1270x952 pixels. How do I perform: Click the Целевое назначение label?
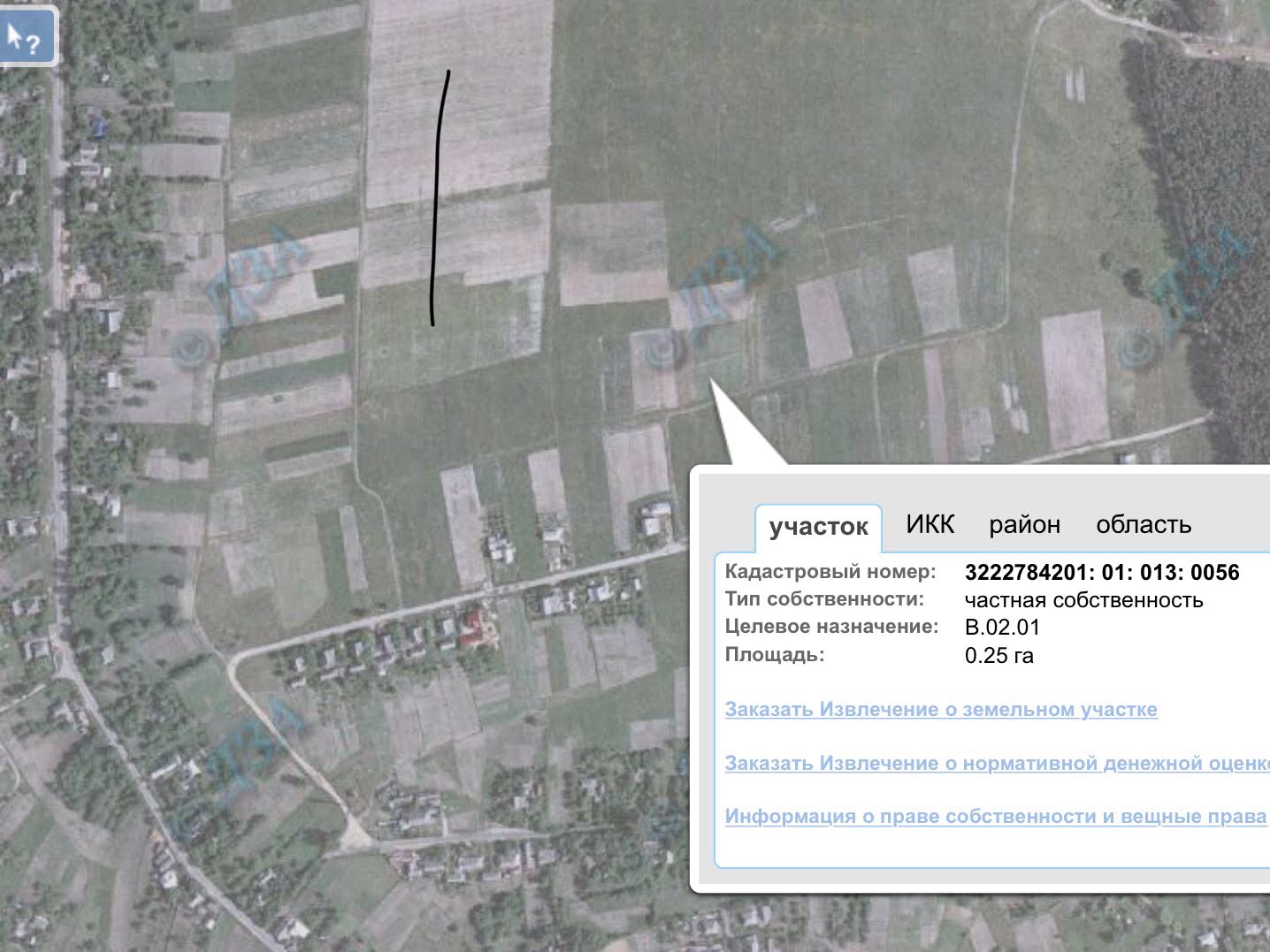tap(831, 627)
